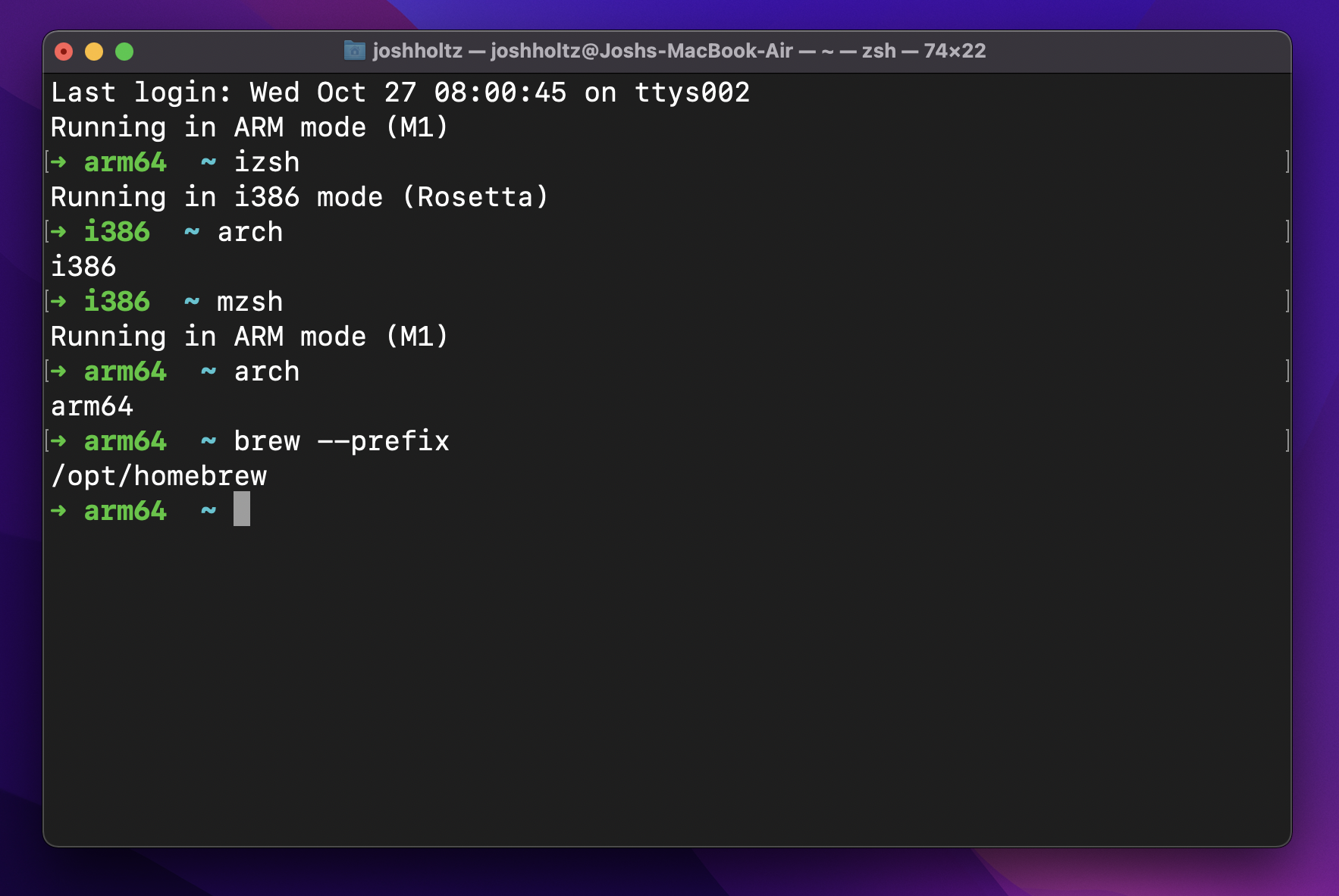This screenshot has width=1339, height=896.
Task: Select the /opt/homebrew output path
Action: pyautogui.click(x=158, y=475)
